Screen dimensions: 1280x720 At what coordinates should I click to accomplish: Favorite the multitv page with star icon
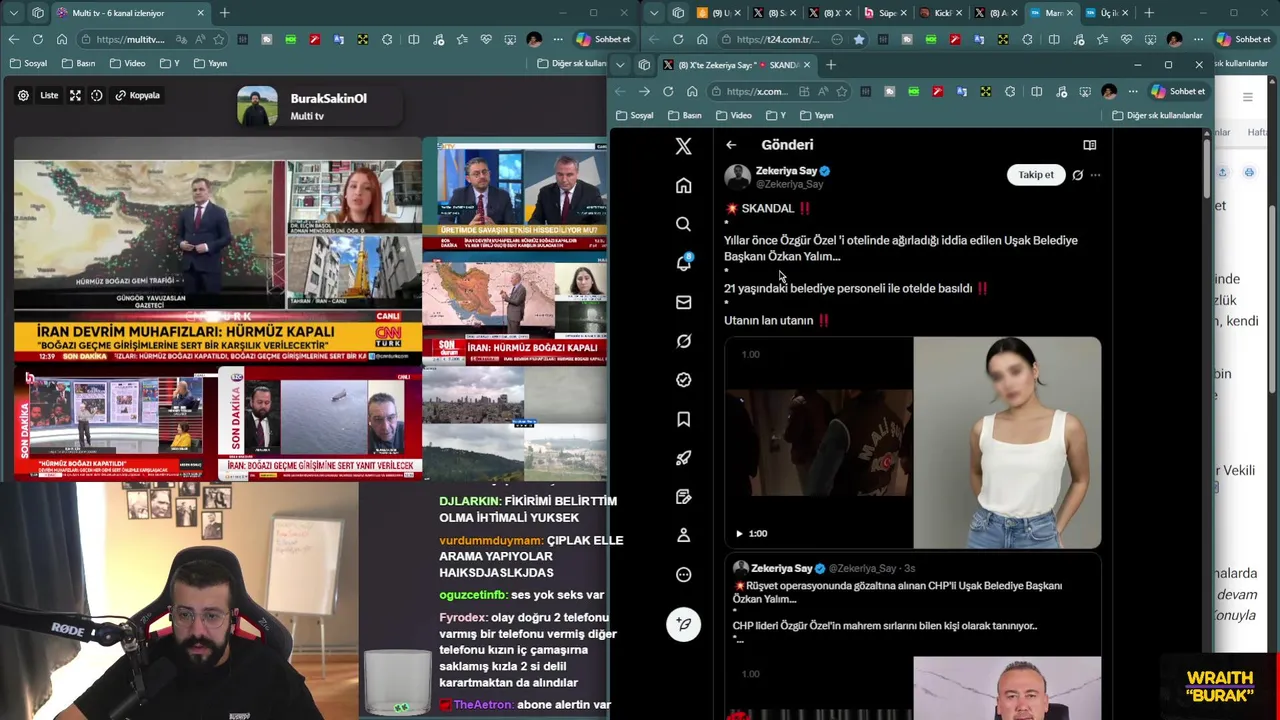click(x=218, y=39)
